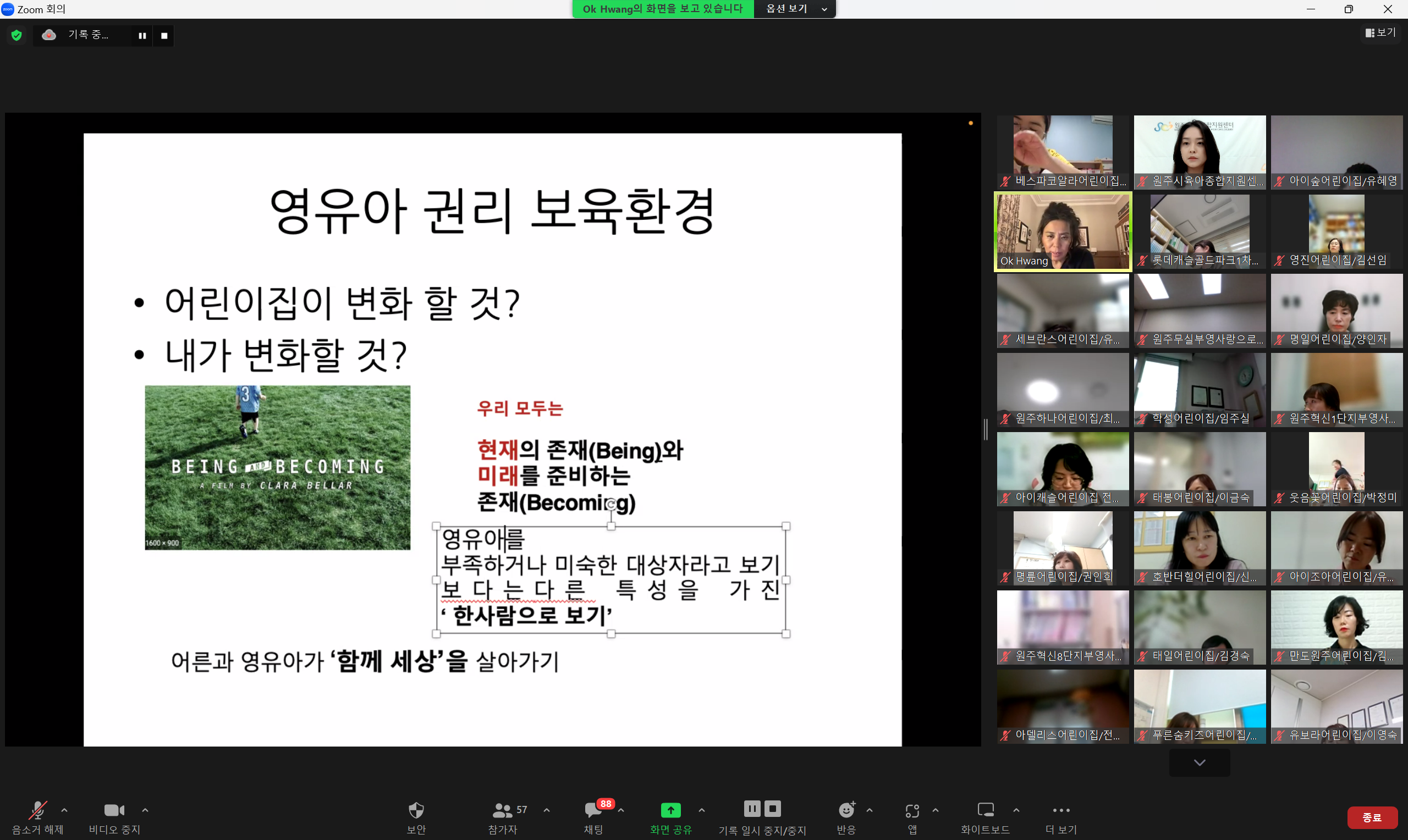Image resolution: width=1408 pixels, height=840 pixels.
Task: Select the 유보라어린이집/이영숙 video tile
Action: pos(1336,707)
